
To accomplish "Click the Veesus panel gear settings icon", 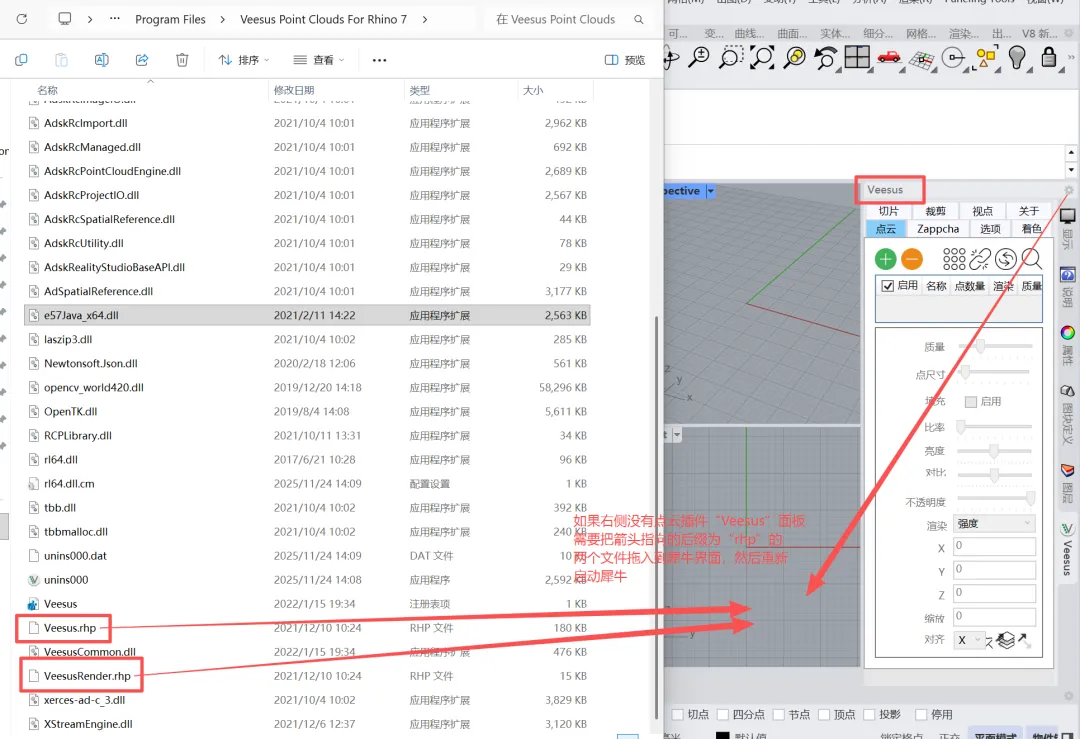I will [x=1069, y=189].
